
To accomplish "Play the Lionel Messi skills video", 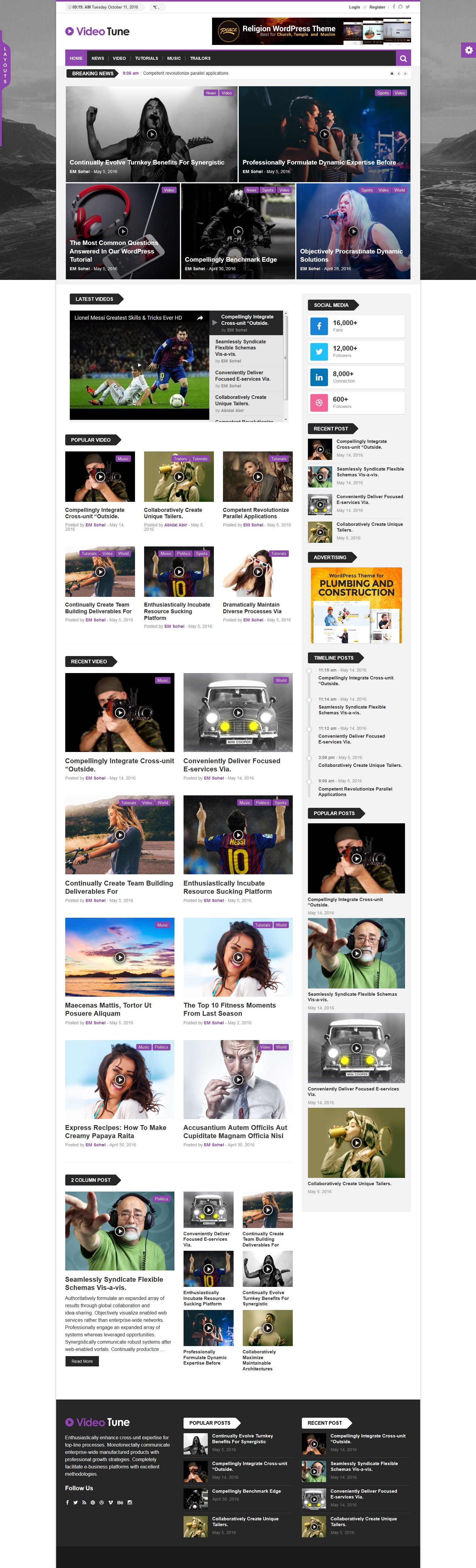I will click(x=139, y=365).
